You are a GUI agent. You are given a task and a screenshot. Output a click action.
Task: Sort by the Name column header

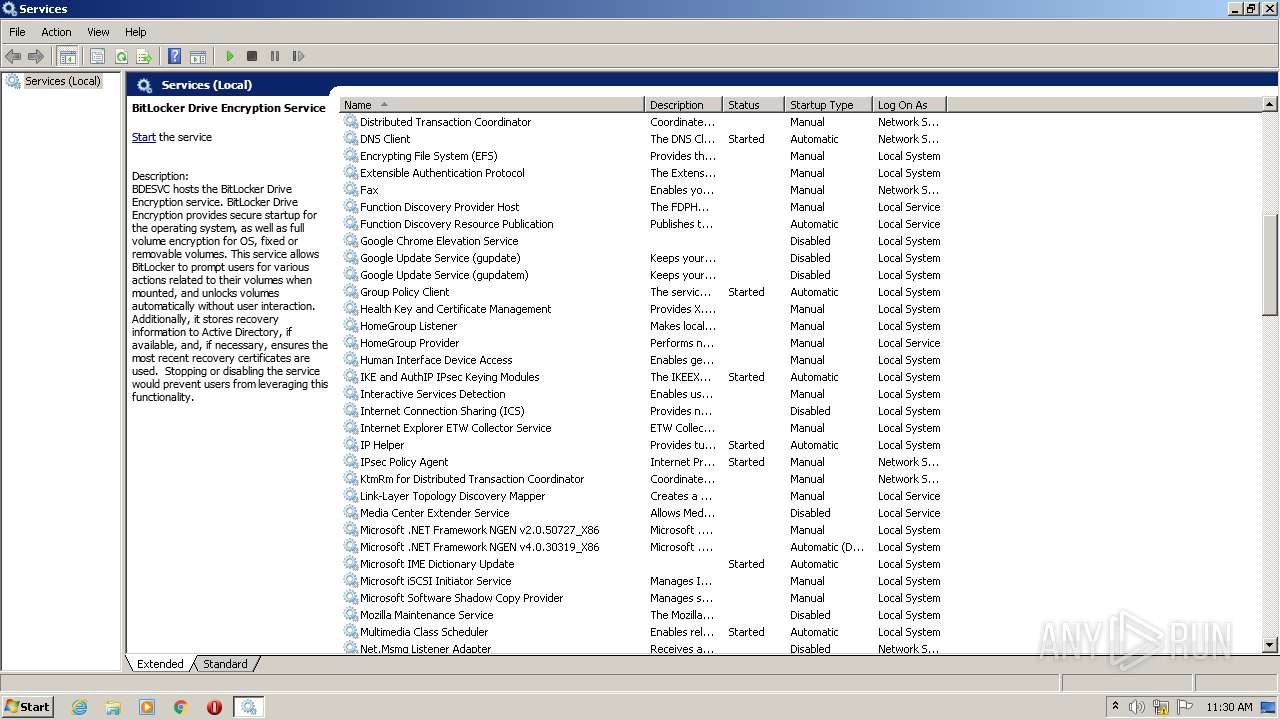[492, 105]
